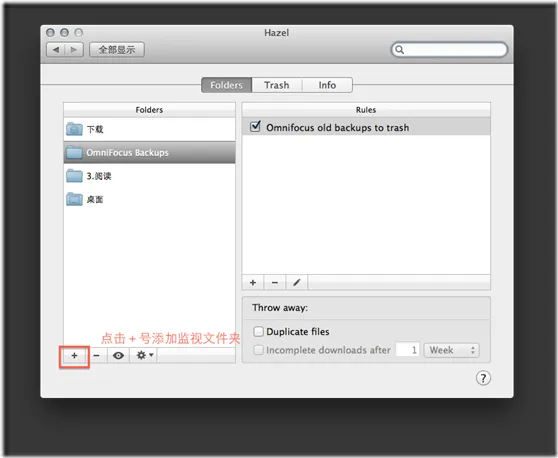Viewport: 558px width, 458px height.
Task: Click the 全部显示 button
Action: click(117, 49)
